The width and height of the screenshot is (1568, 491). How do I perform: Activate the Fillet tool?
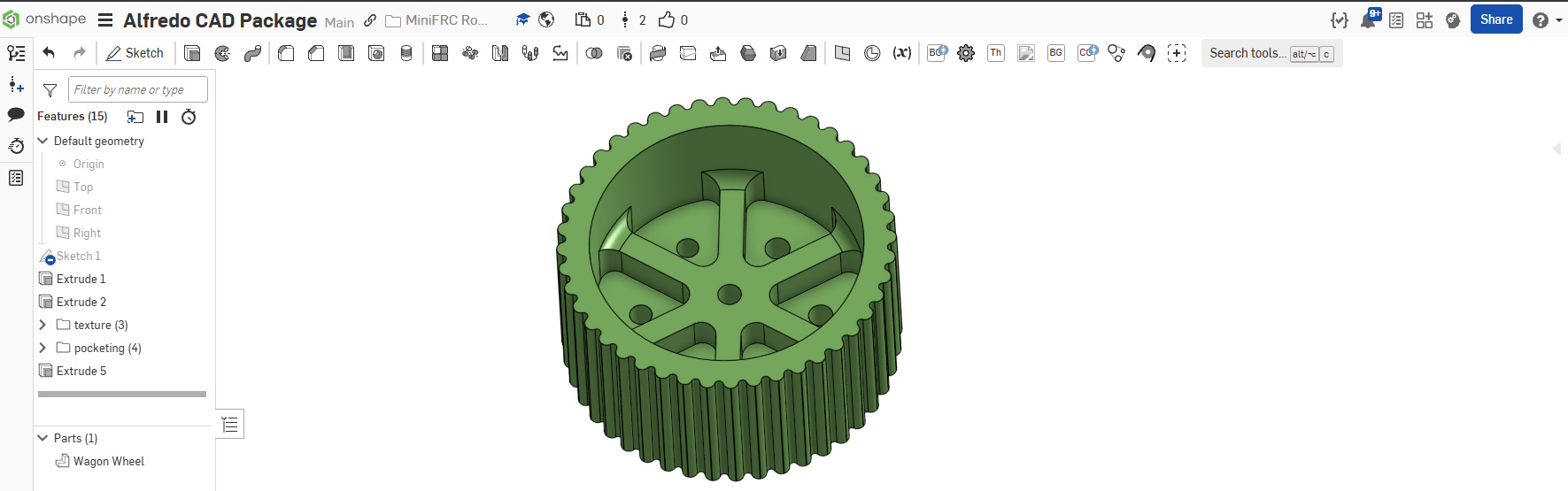pyautogui.click(x=286, y=53)
